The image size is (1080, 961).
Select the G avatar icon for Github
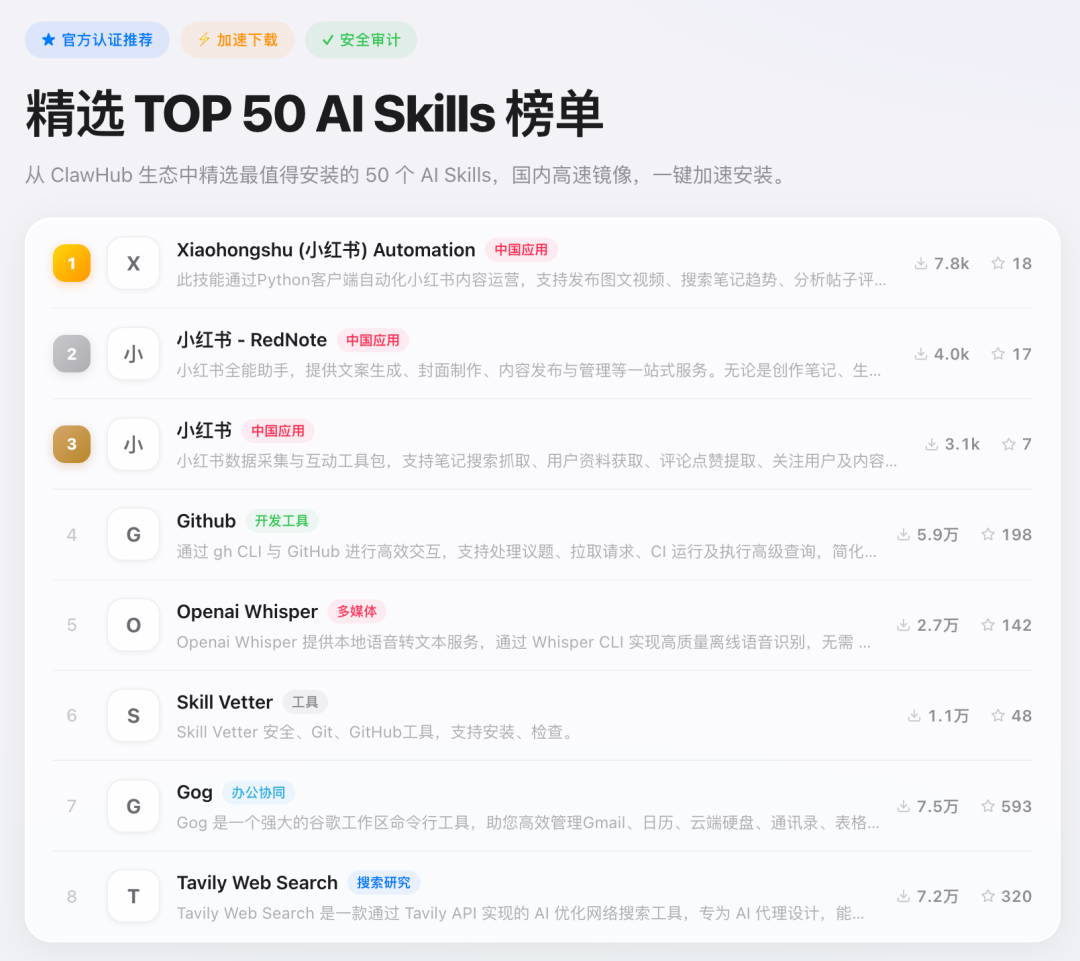coord(133,534)
